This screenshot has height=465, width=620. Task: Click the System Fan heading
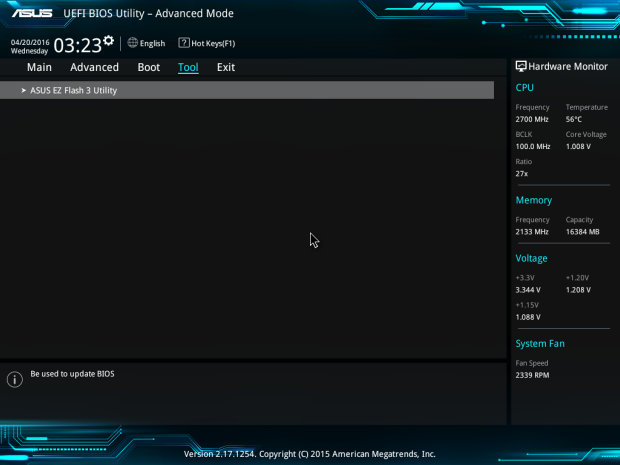tap(540, 344)
